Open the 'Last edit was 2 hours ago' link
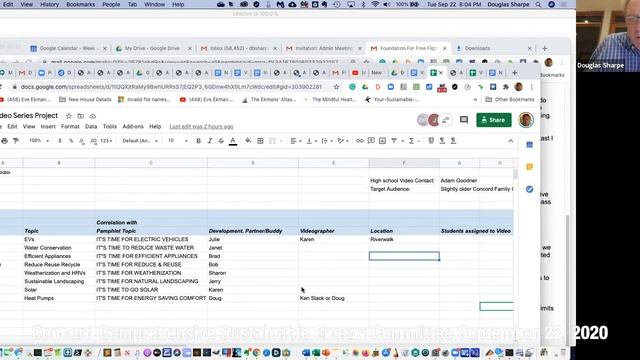640x360 pixels. tap(202, 127)
